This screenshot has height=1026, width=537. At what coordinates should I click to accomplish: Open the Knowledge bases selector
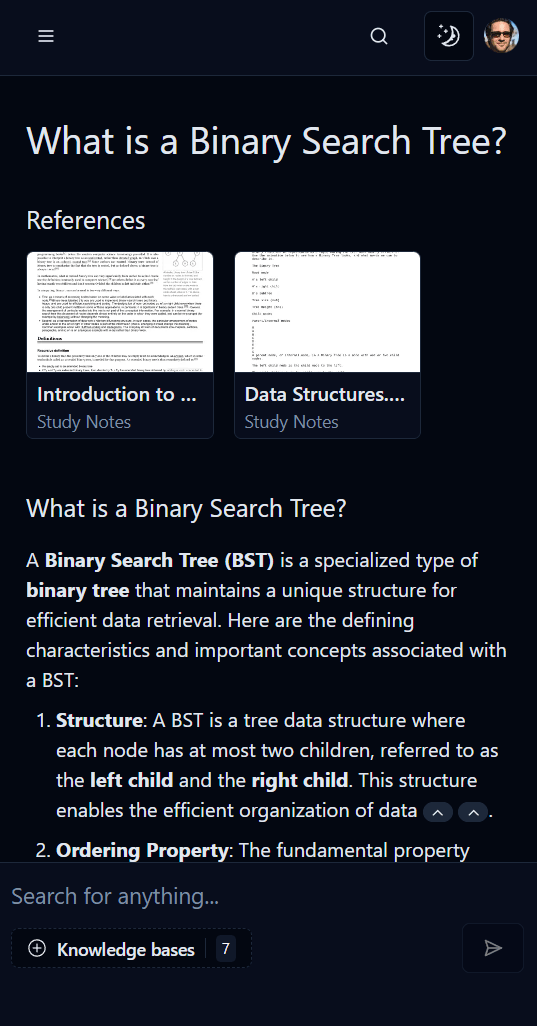pos(131,948)
